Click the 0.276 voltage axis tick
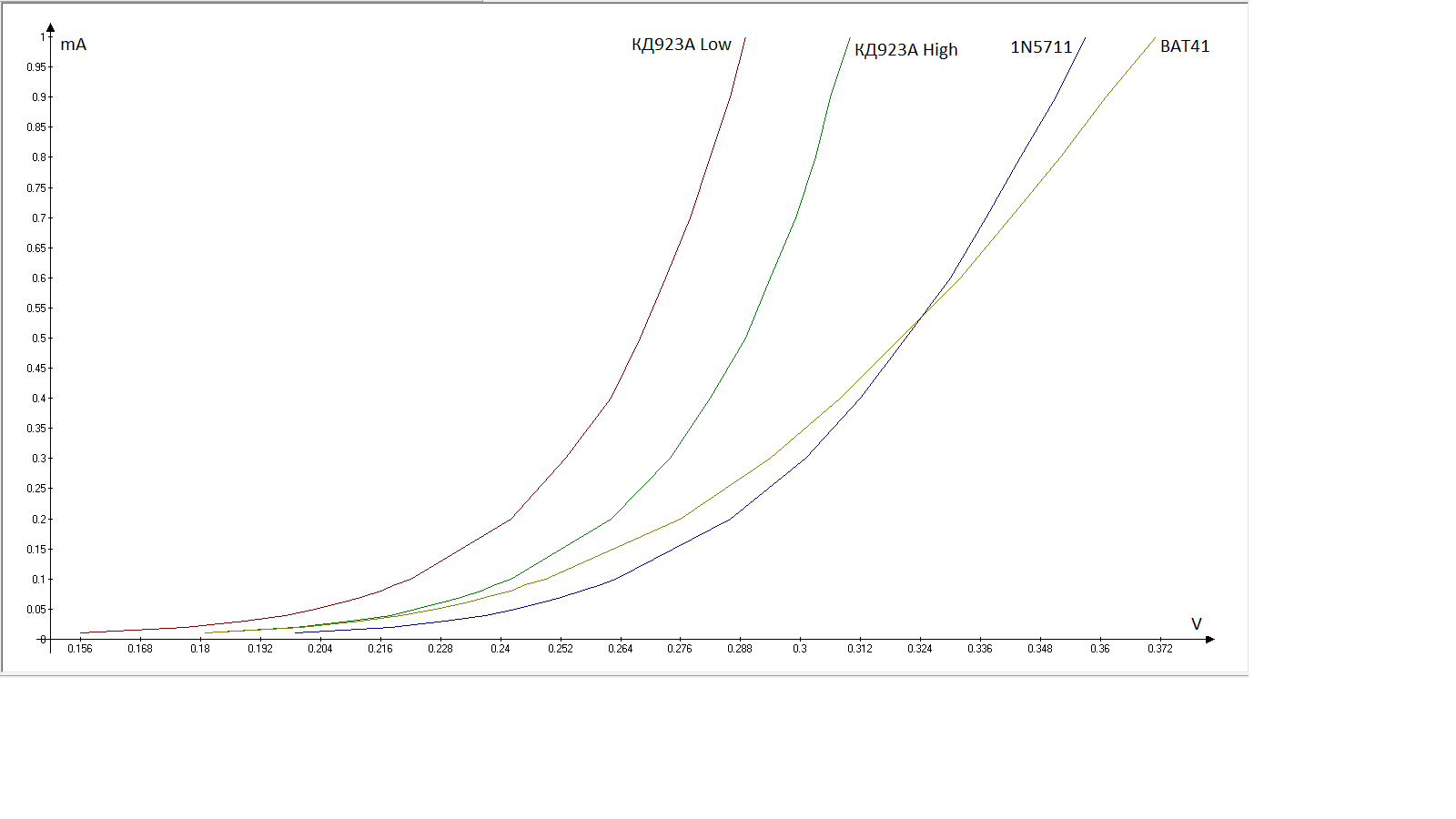Screen dimensions: 1456x819 click(680, 649)
